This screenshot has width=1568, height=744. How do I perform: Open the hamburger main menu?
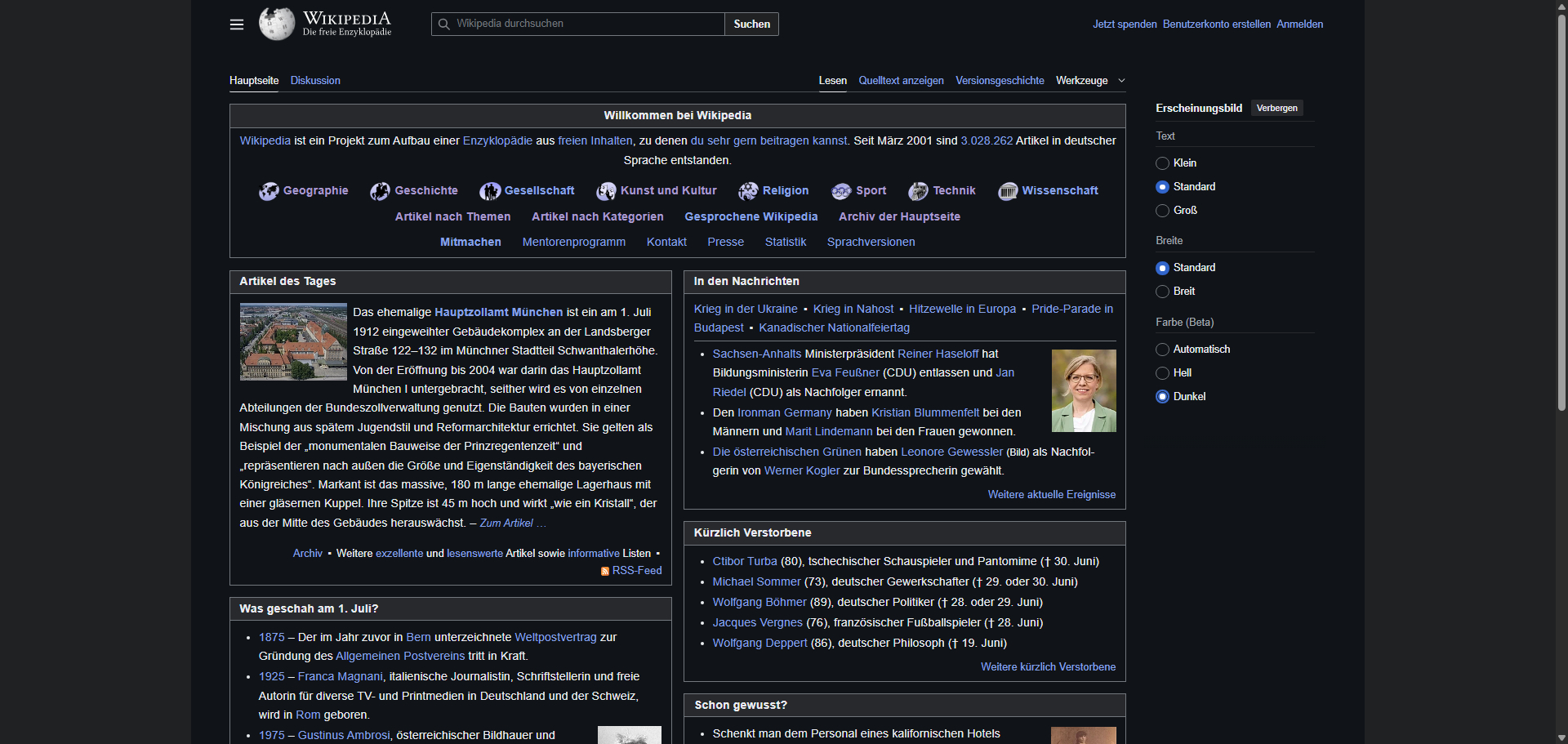pos(237,25)
